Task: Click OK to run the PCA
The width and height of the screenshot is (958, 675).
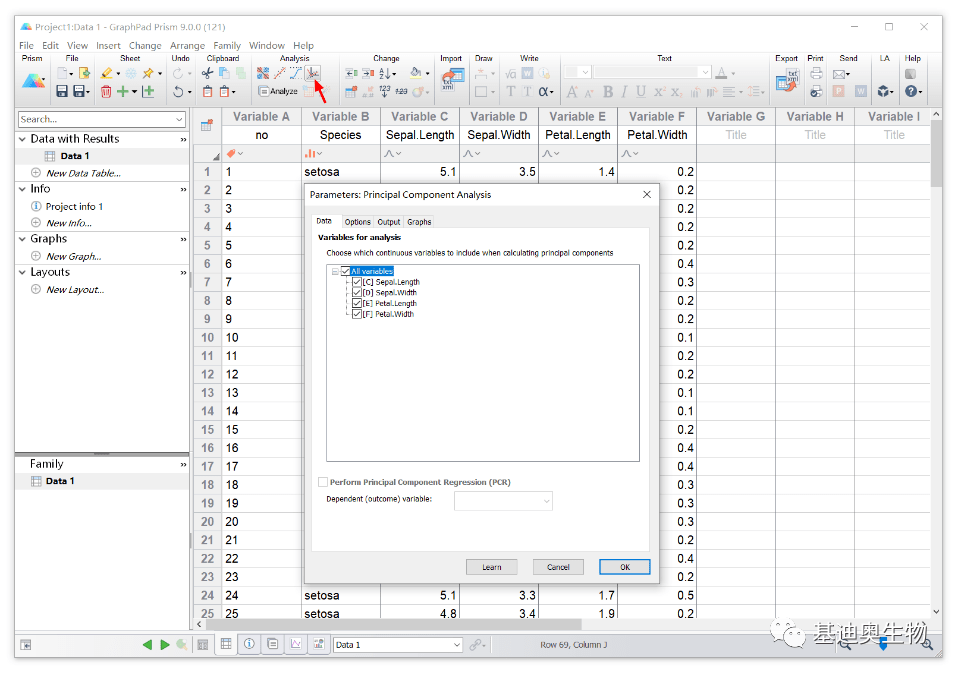Action: (624, 567)
